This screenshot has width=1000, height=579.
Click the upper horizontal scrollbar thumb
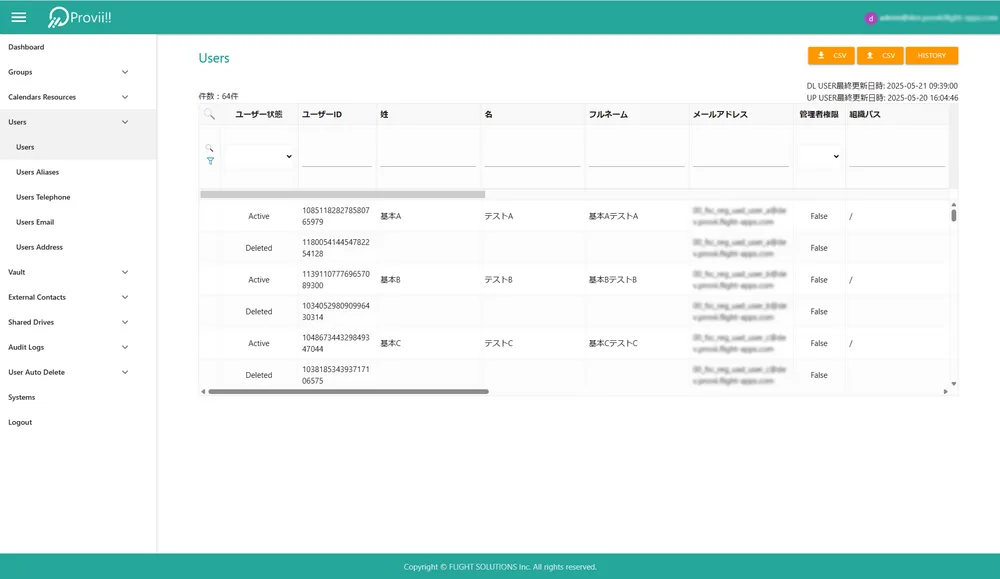tap(342, 194)
